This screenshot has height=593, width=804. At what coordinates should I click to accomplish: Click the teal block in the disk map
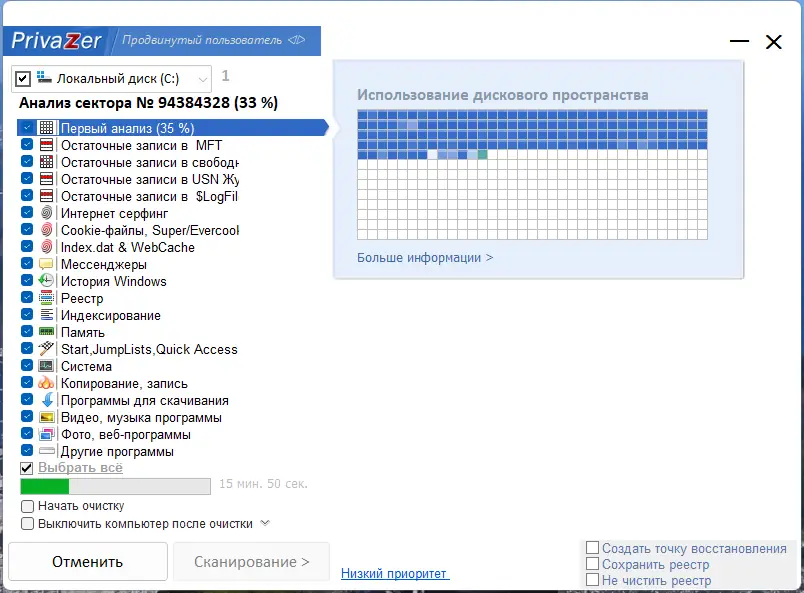(482, 154)
